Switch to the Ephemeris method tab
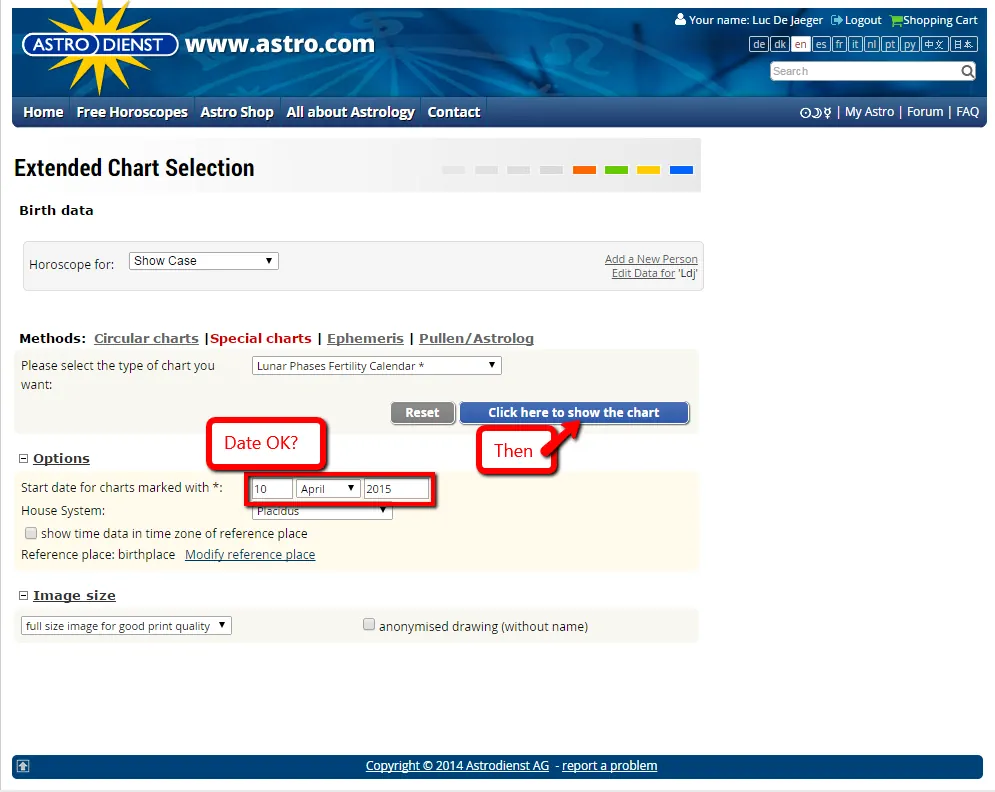 point(365,338)
